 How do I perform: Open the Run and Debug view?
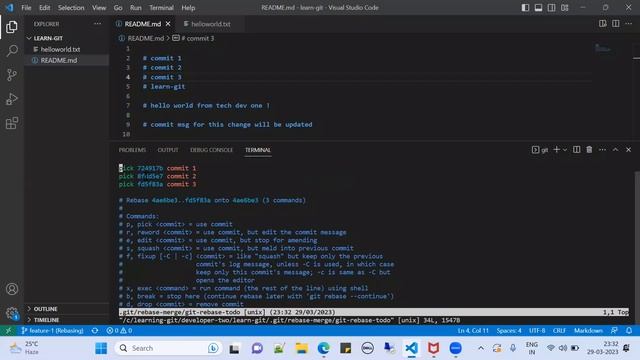(x=12, y=99)
